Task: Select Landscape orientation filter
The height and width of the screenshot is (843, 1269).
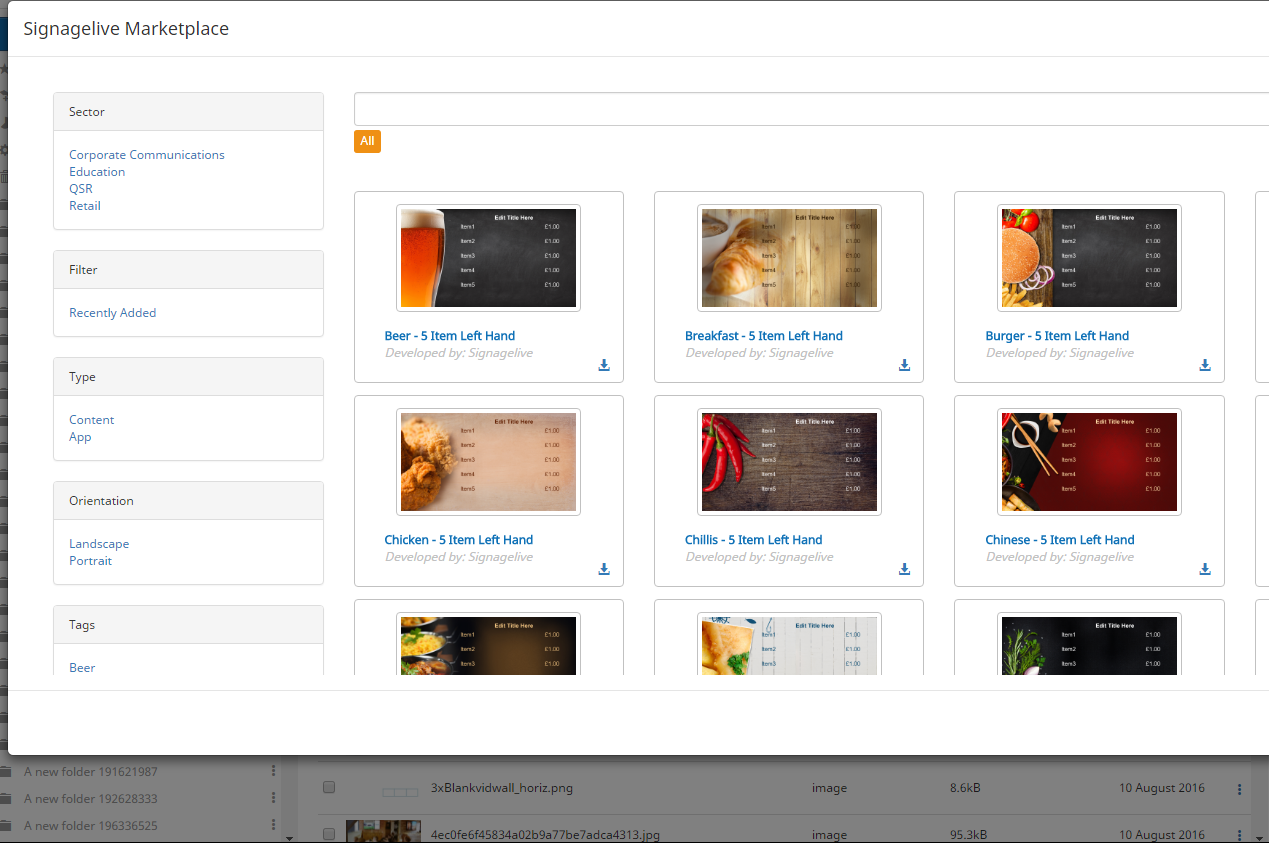Action: 99,544
